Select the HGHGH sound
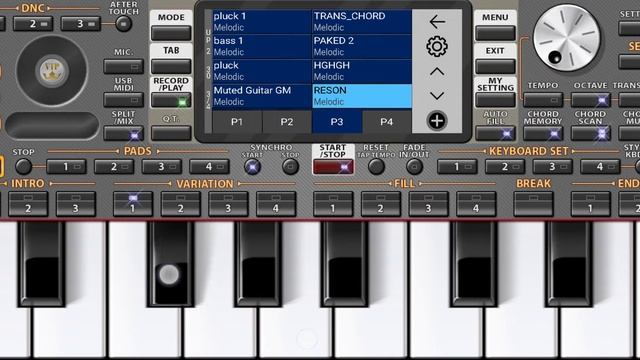 [x=362, y=71]
